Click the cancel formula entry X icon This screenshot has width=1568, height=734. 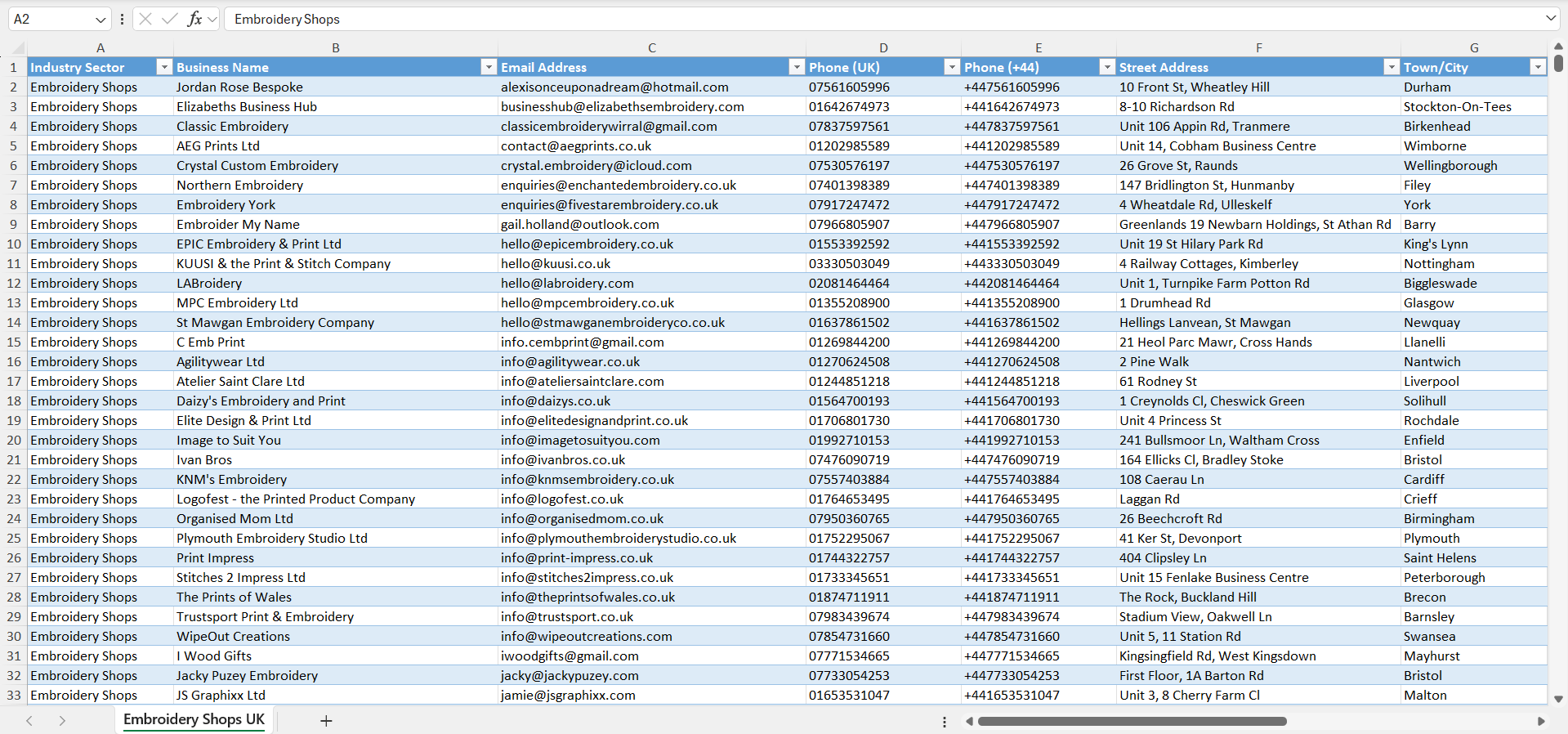145,19
